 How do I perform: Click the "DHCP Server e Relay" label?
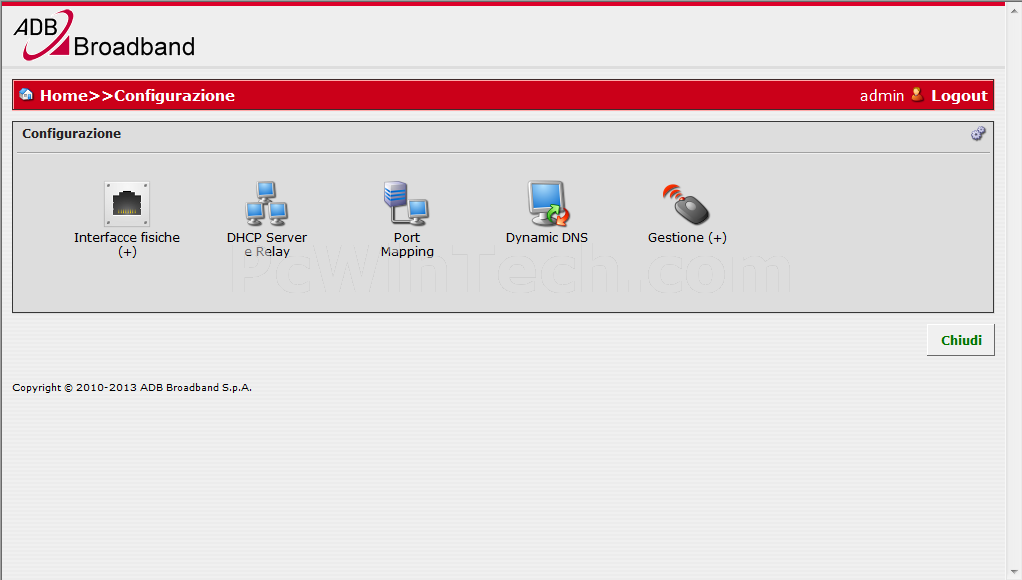pyautogui.click(x=267, y=244)
